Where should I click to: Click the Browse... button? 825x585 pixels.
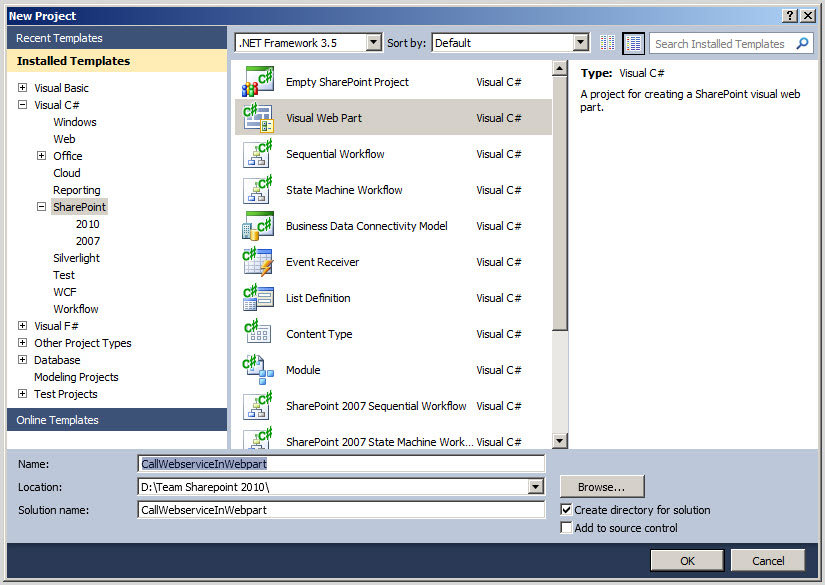pos(602,487)
